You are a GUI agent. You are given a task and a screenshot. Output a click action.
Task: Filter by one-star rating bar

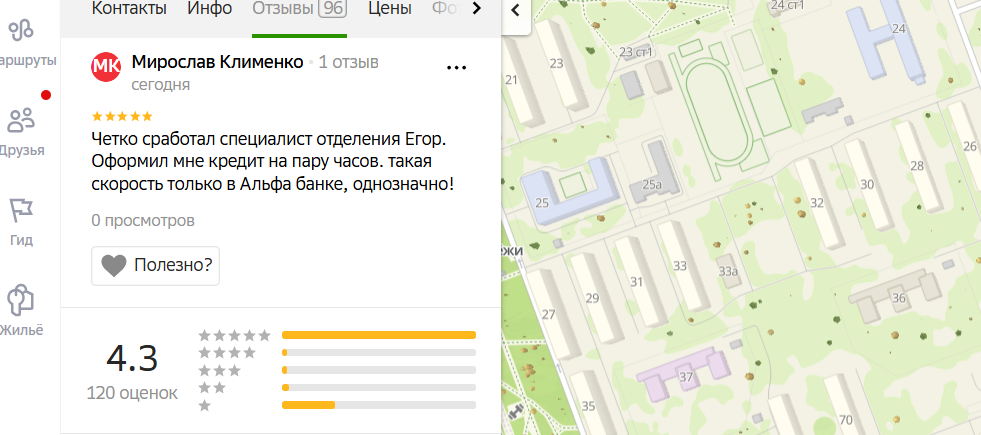point(379,405)
